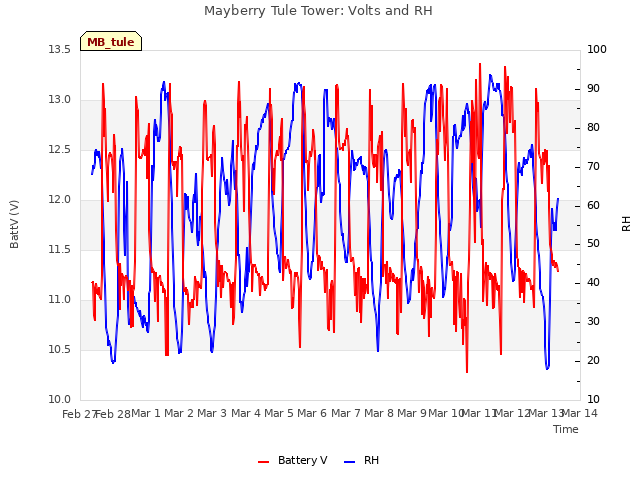Image resolution: width=640 pixels, height=480 pixels.
Task: Click the blue RH legend swatch
Action: click(350, 462)
